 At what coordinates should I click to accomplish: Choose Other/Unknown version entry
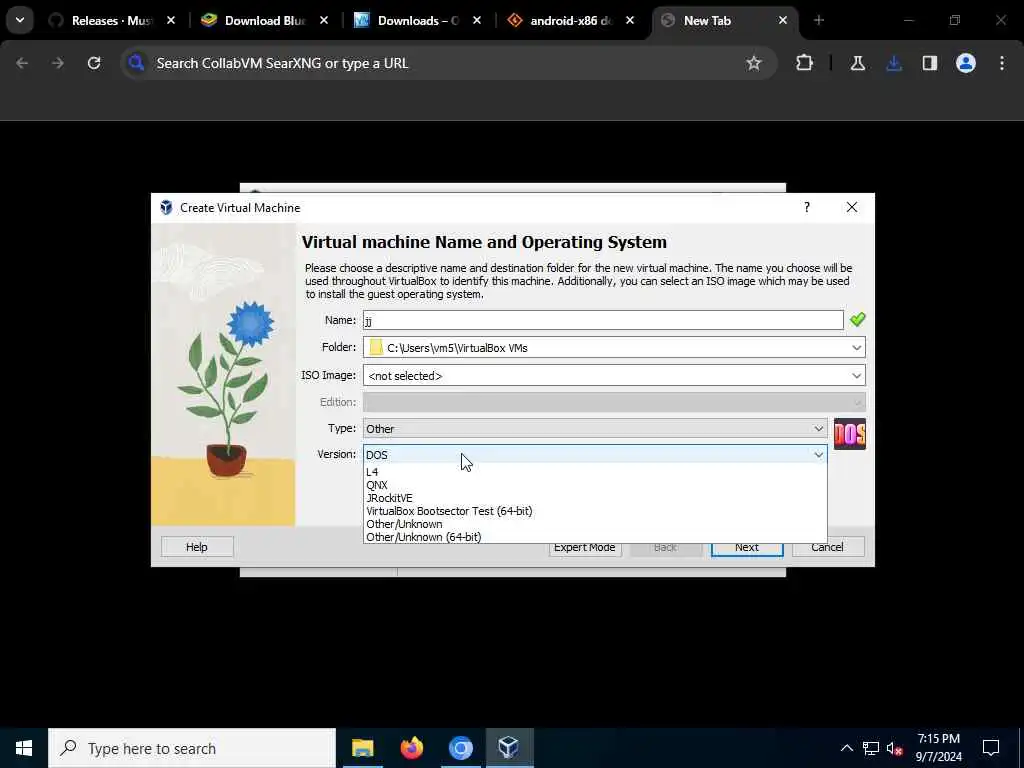pos(595,524)
